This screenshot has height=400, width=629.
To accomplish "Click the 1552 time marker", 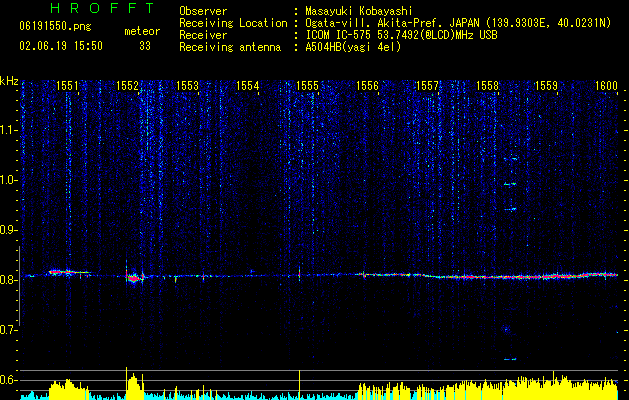I will 127,86.
